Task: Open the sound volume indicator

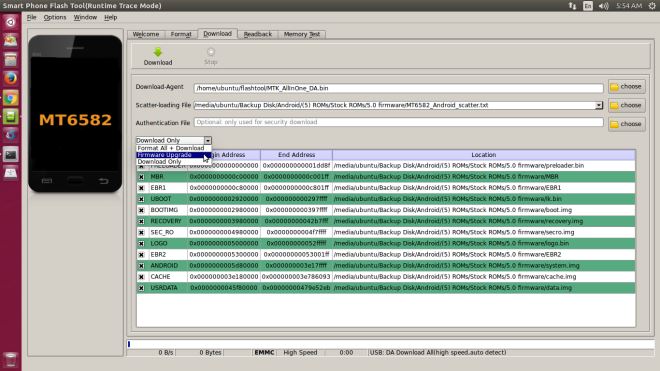Action: [604, 6]
